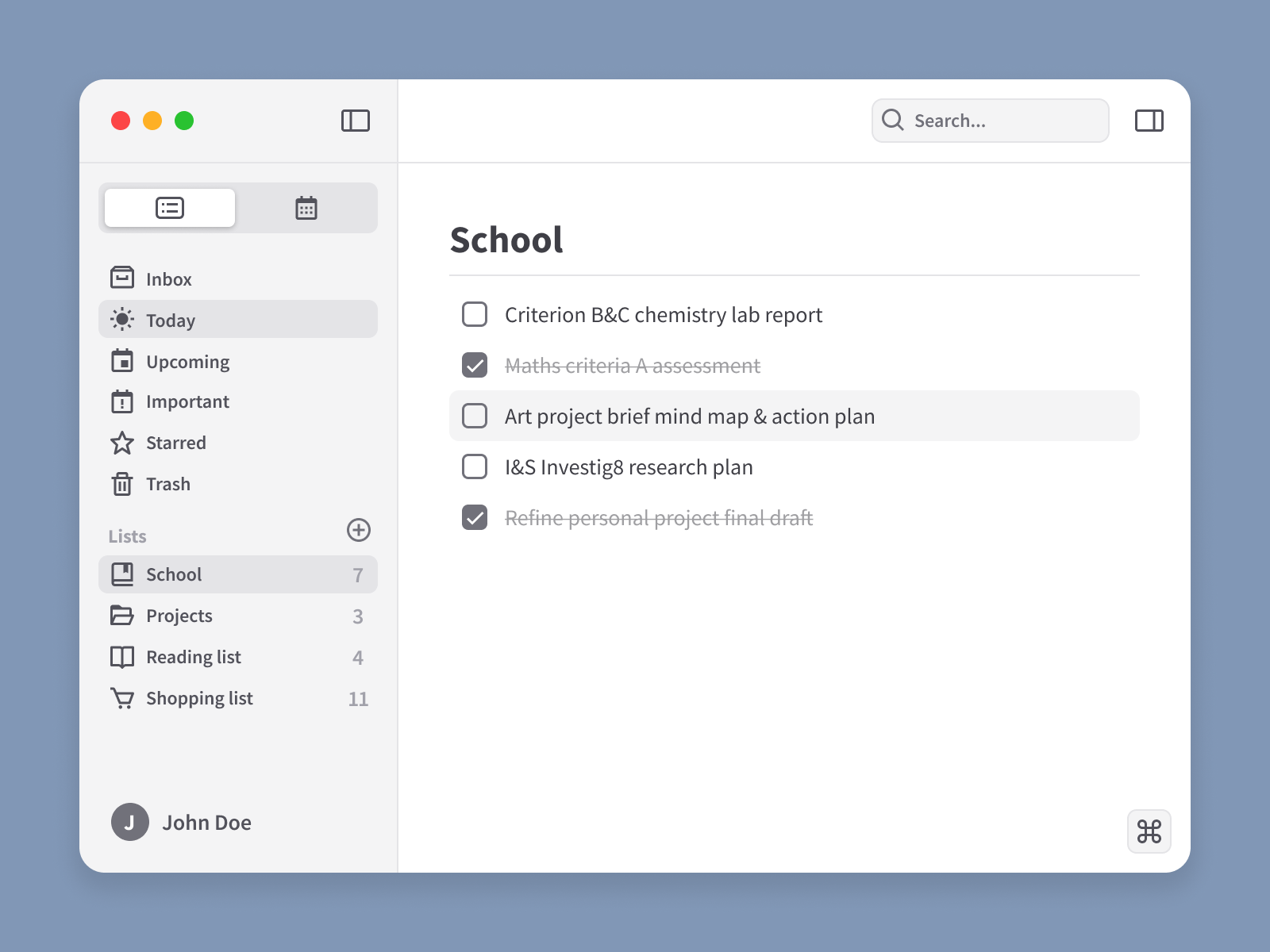Screen dimensions: 1270x952
Task: Select the Reading list
Action: click(x=238, y=657)
